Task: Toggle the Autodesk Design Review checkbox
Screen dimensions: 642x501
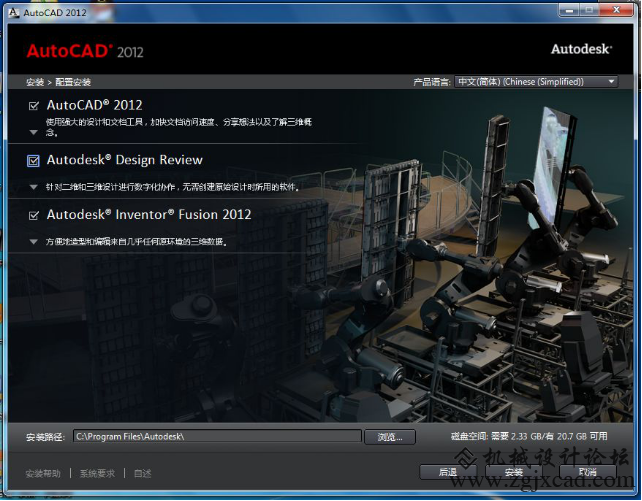Action: coord(33,161)
